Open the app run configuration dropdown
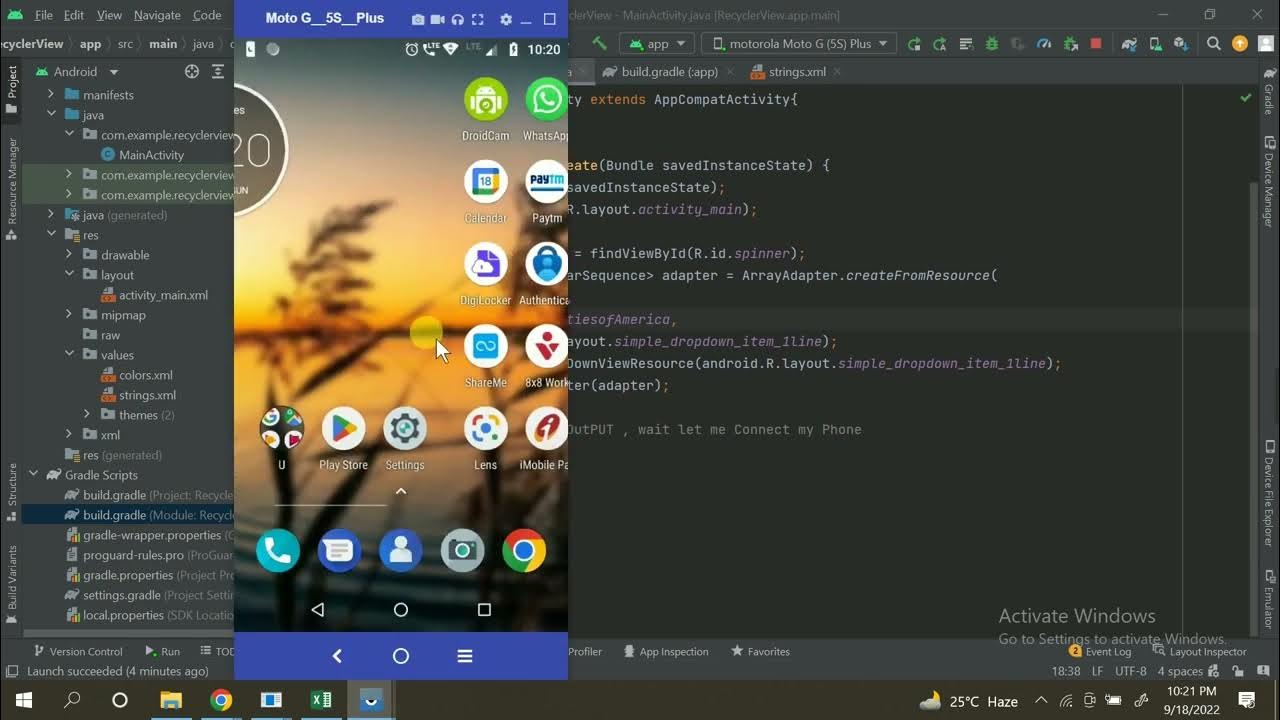This screenshot has height=720, width=1280. pos(657,44)
